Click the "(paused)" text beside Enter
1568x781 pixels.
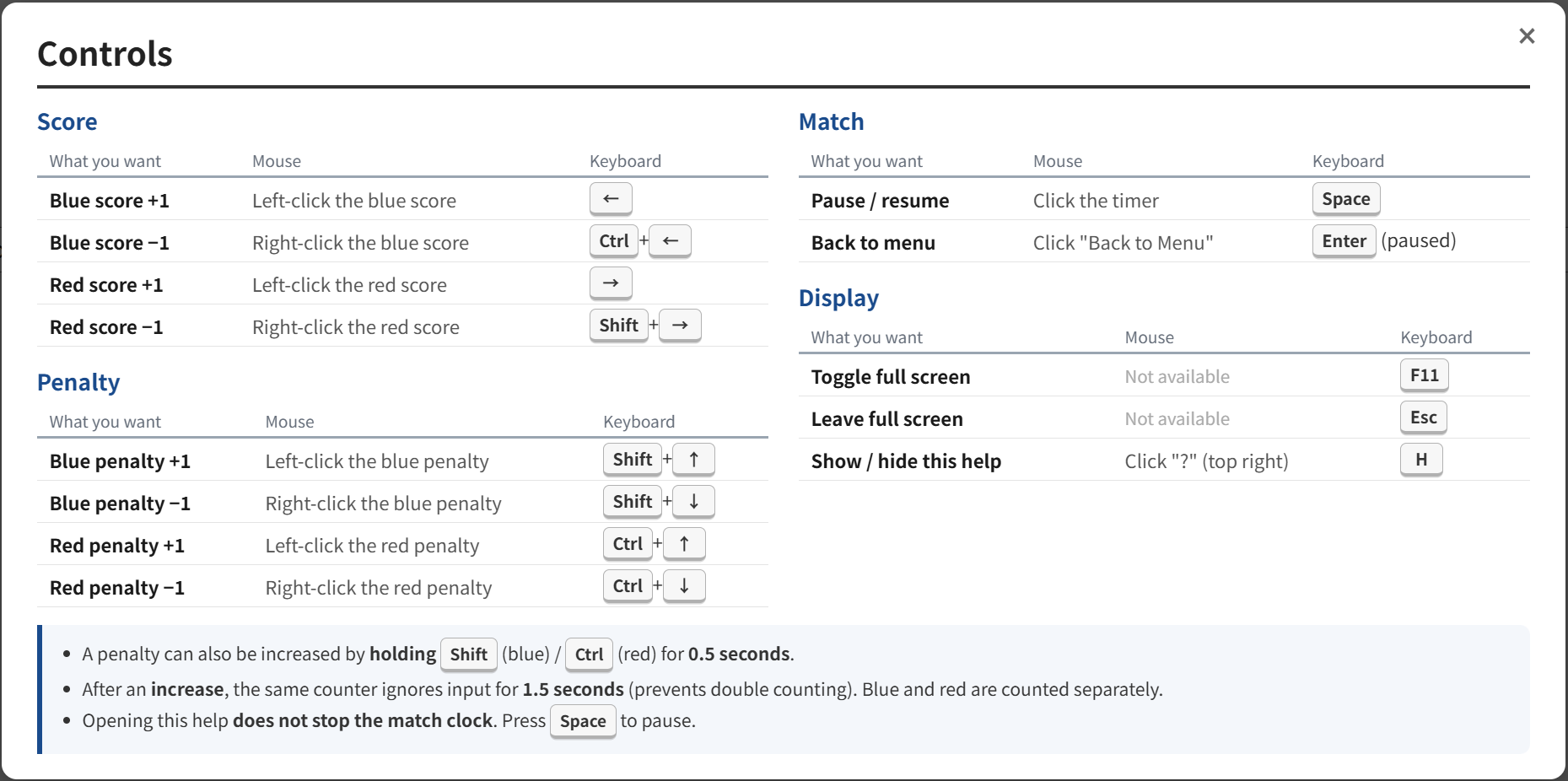click(1419, 241)
